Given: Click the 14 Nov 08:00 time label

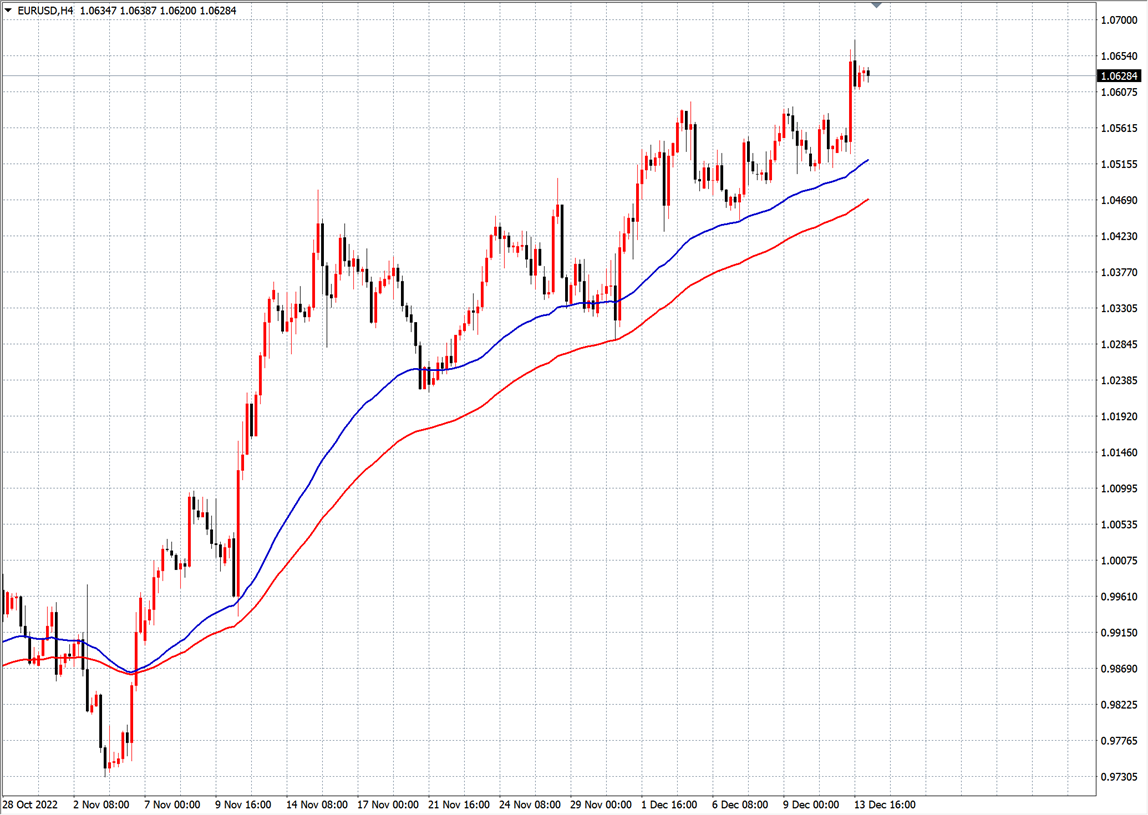Looking at the screenshot, I should coord(316,804).
